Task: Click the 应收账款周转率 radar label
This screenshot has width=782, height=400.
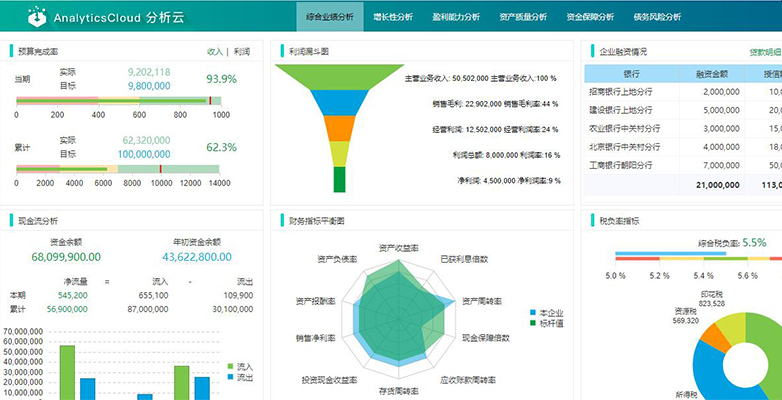Action: [x=468, y=380]
